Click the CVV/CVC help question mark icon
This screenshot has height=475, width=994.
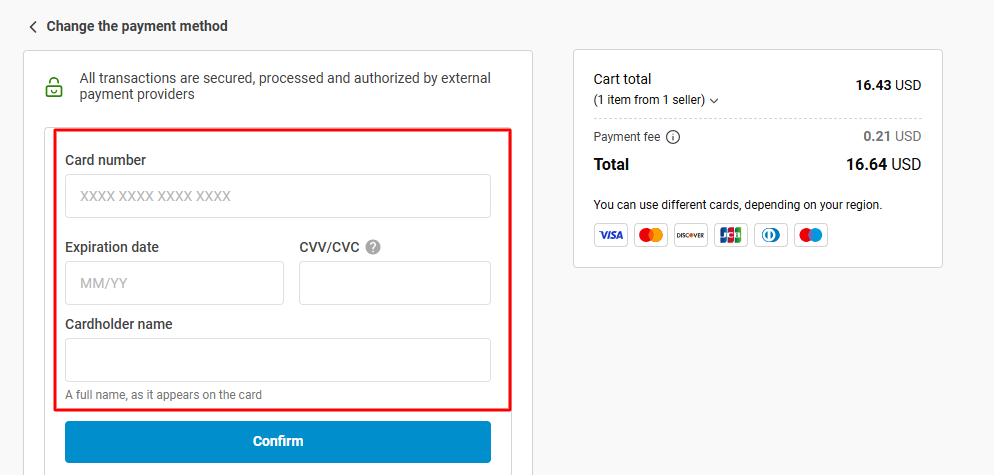tap(373, 247)
